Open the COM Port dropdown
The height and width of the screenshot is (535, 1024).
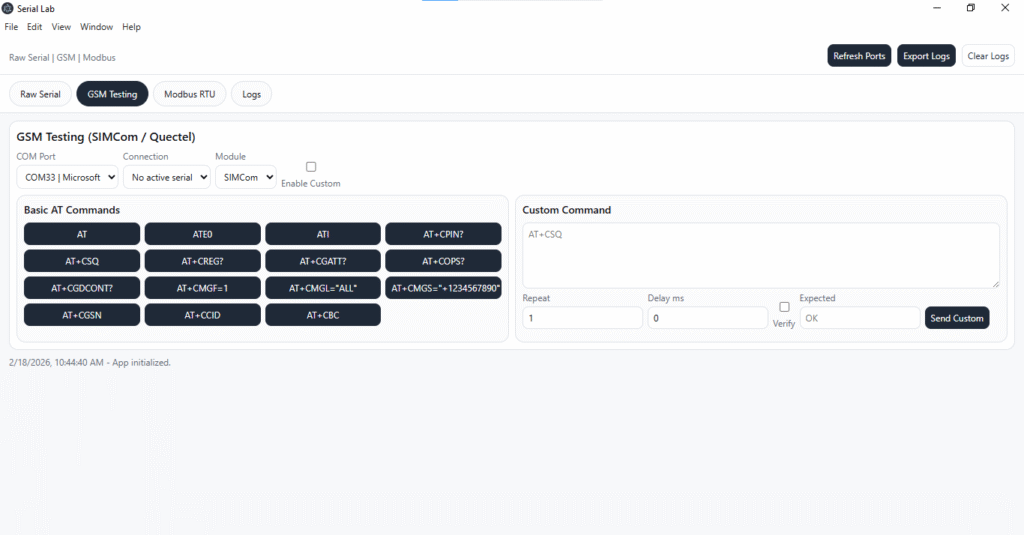[68, 177]
